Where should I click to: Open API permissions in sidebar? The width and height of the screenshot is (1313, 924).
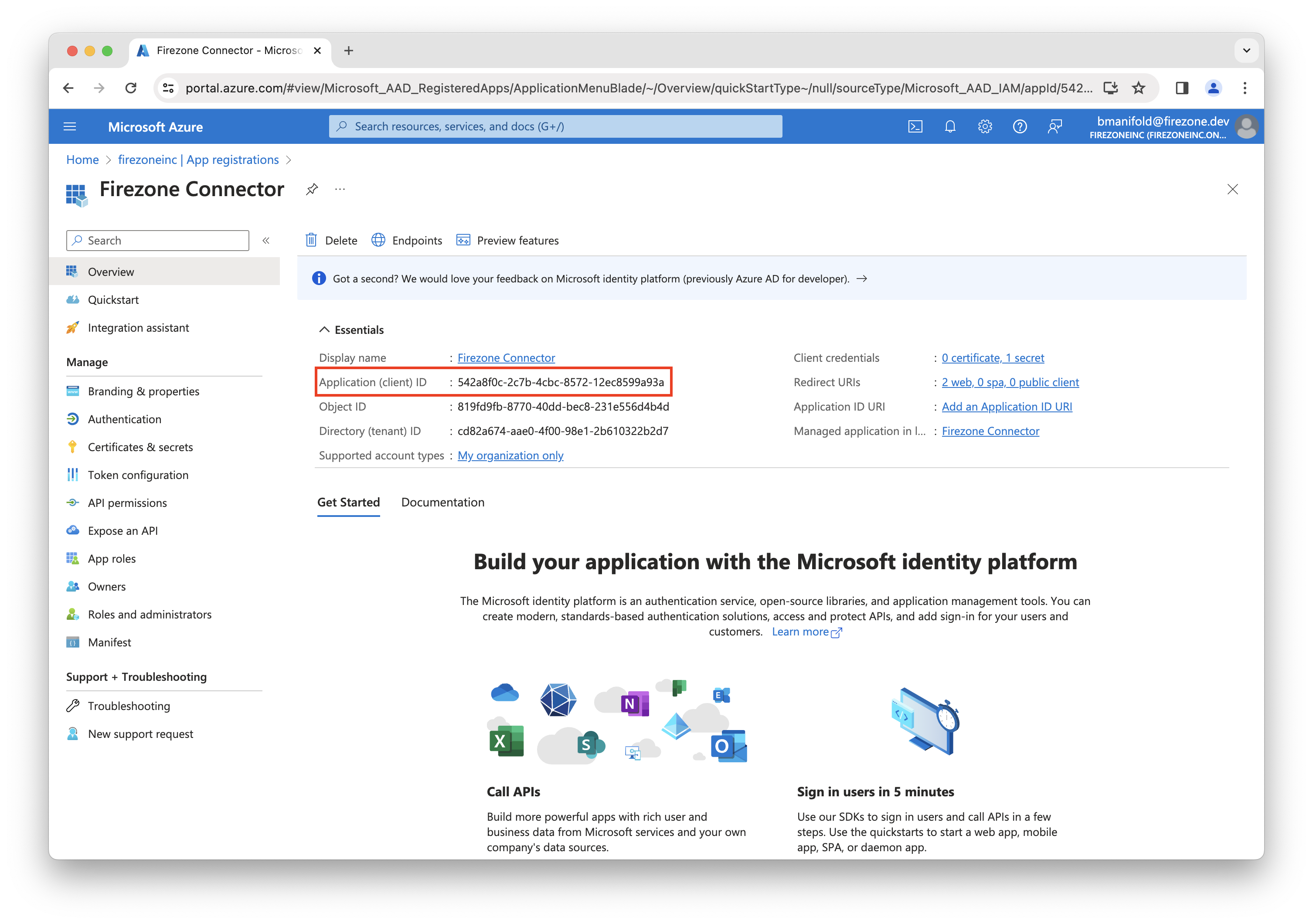pyautogui.click(x=127, y=503)
